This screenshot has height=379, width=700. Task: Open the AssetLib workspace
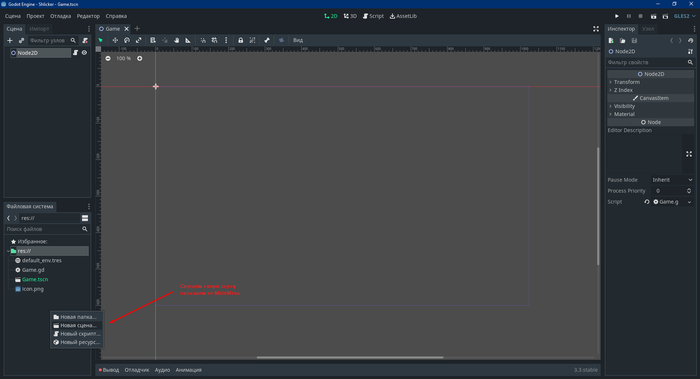[403, 16]
